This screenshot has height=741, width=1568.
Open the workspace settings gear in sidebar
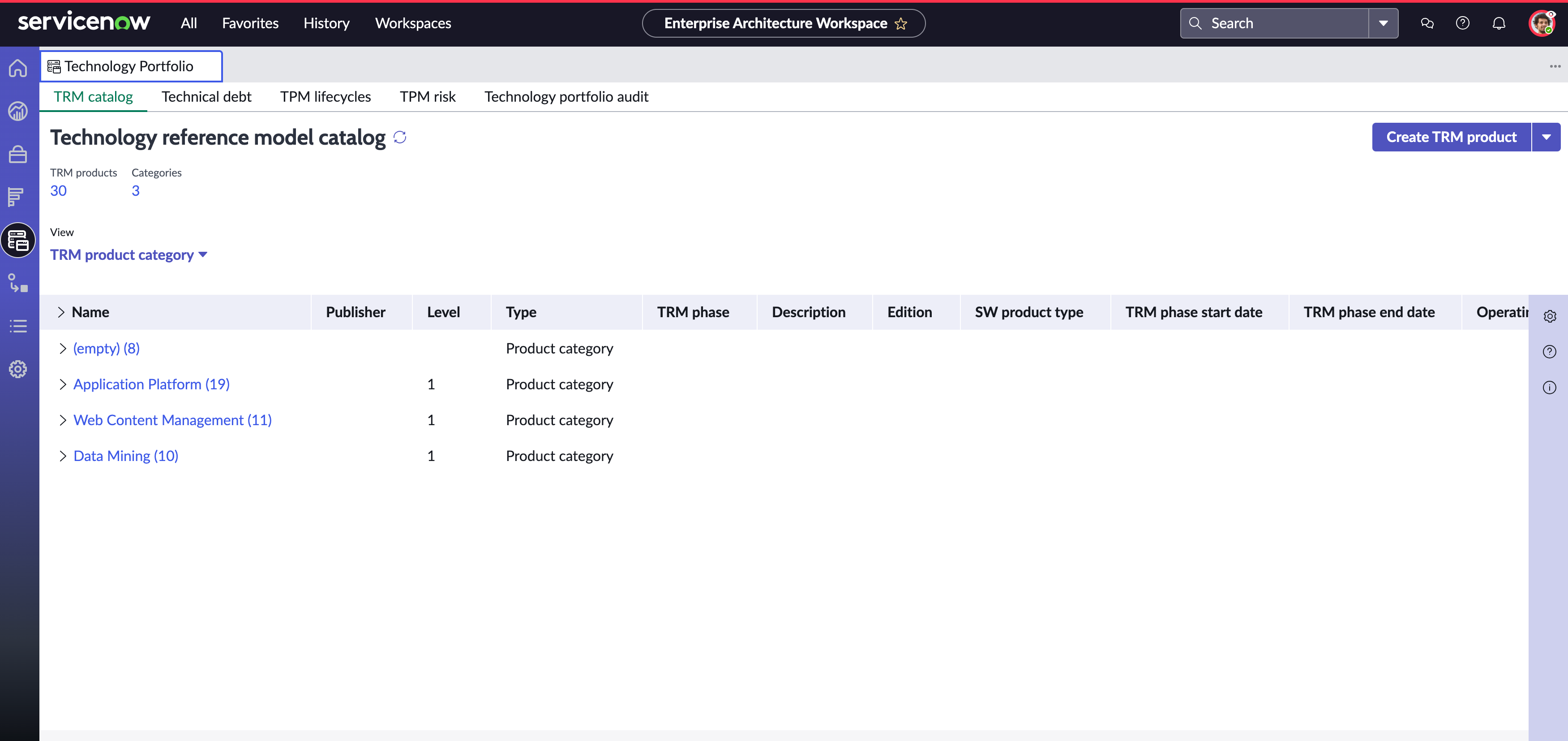coord(18,369)
